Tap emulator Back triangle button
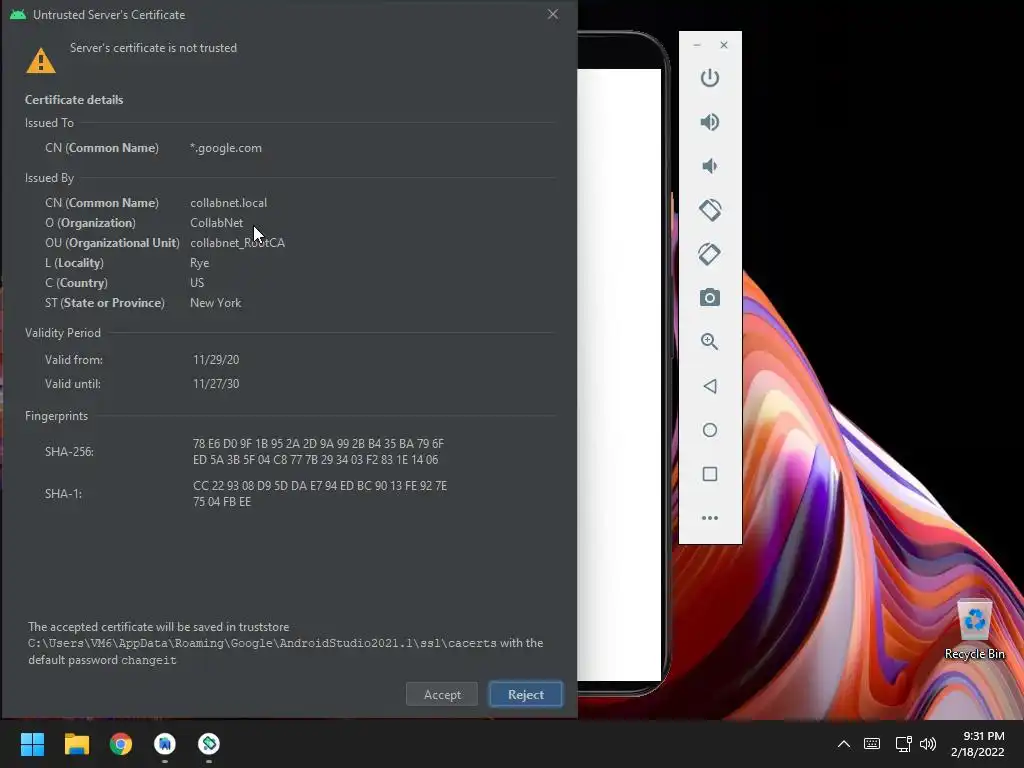Viewport: 1024px width, 768px height. tap(710, 386)
